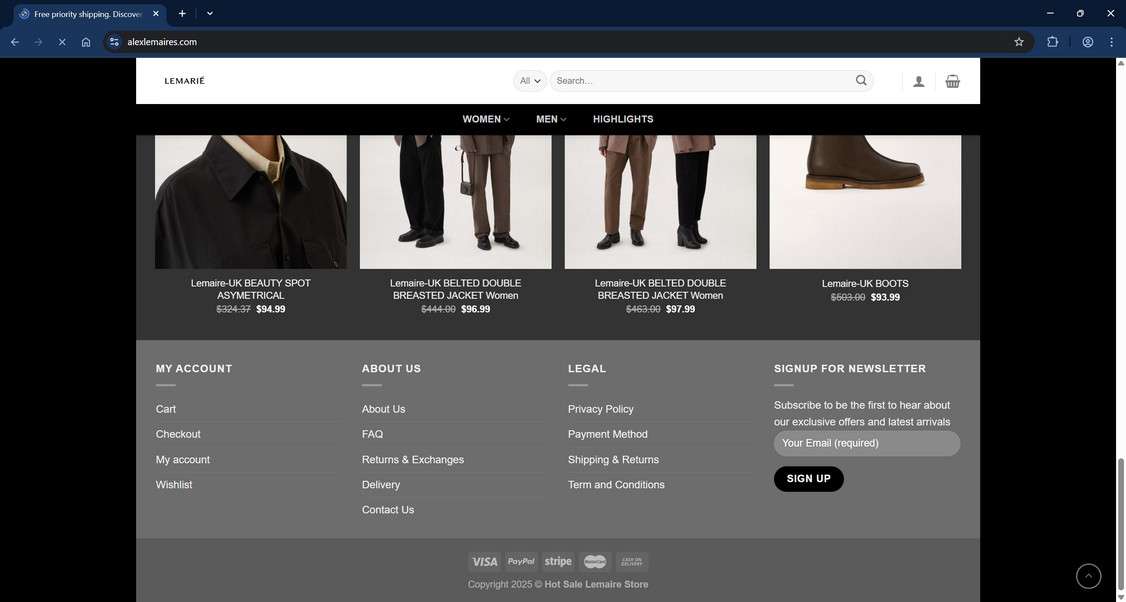
Task: Expand the WOMEN menu
Action: point(485,119)
